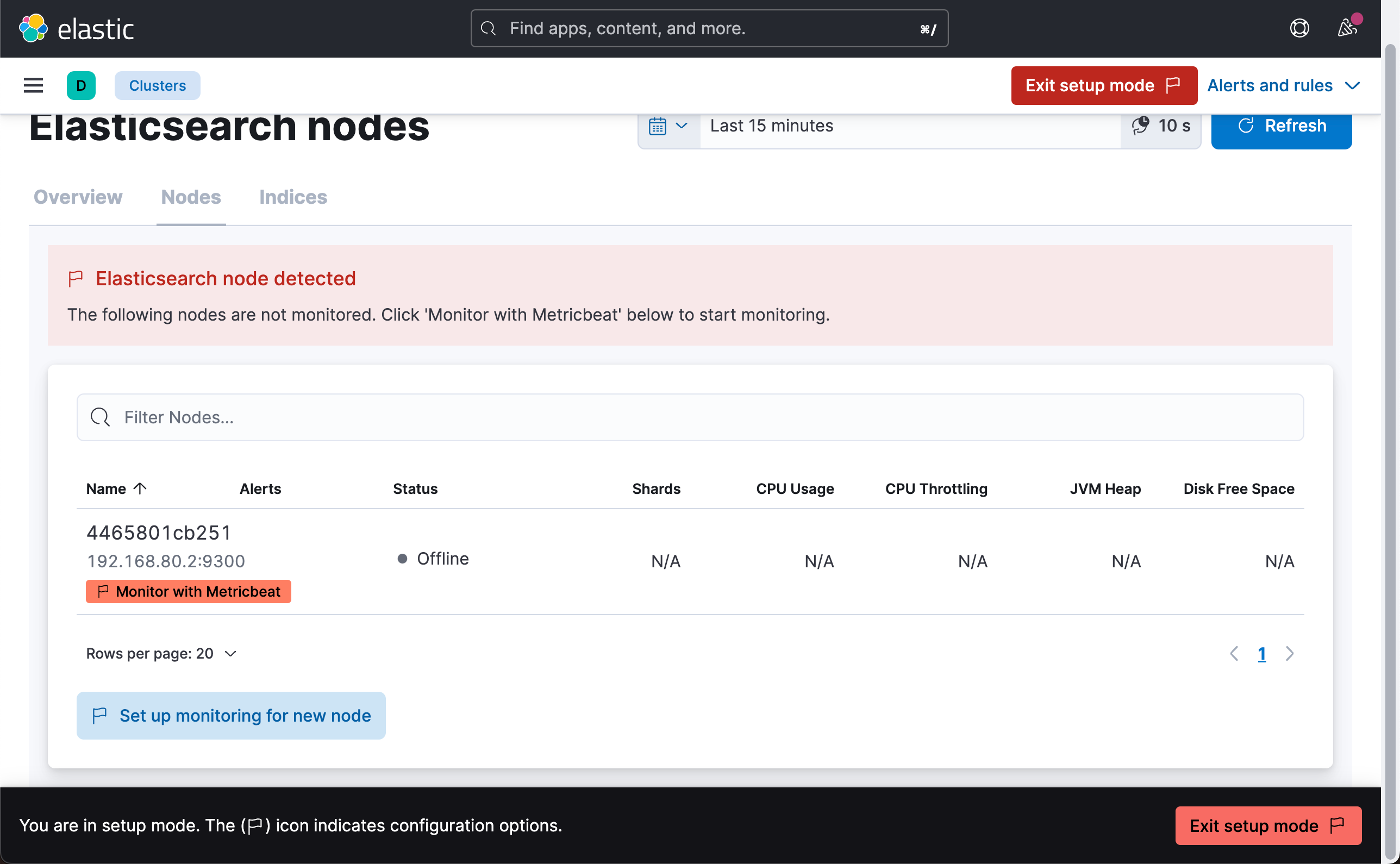Select the Nodes tab
Screen dimensions: 1400x864
click(x=191, y=197)
